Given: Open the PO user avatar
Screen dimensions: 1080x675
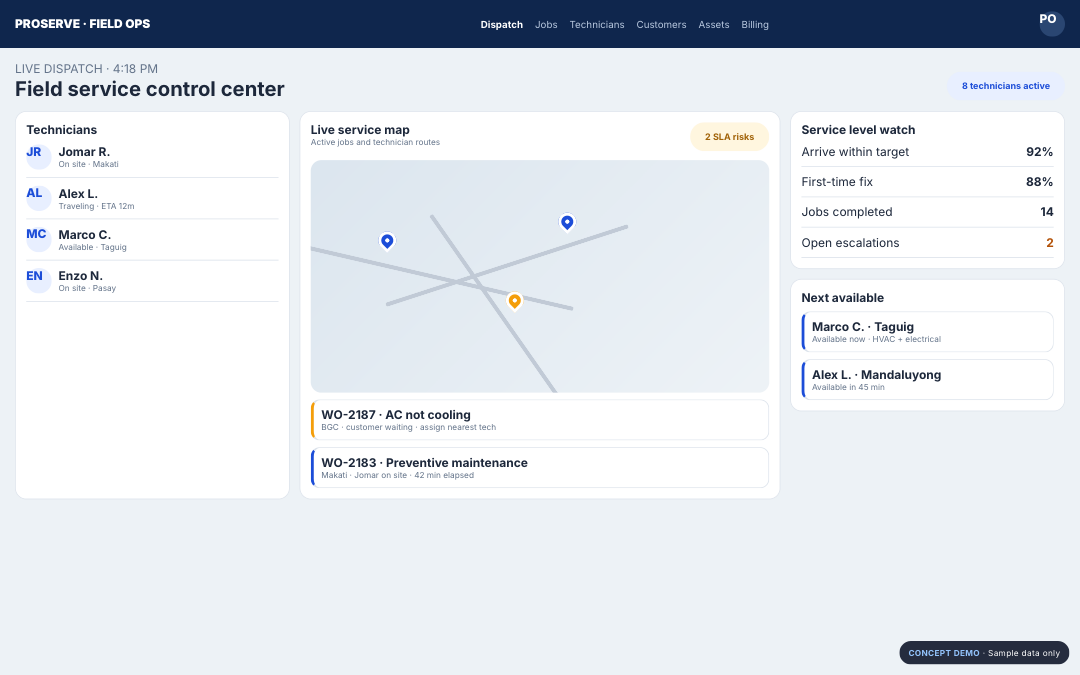Looking at the screenshot, I should point(1052,23).
